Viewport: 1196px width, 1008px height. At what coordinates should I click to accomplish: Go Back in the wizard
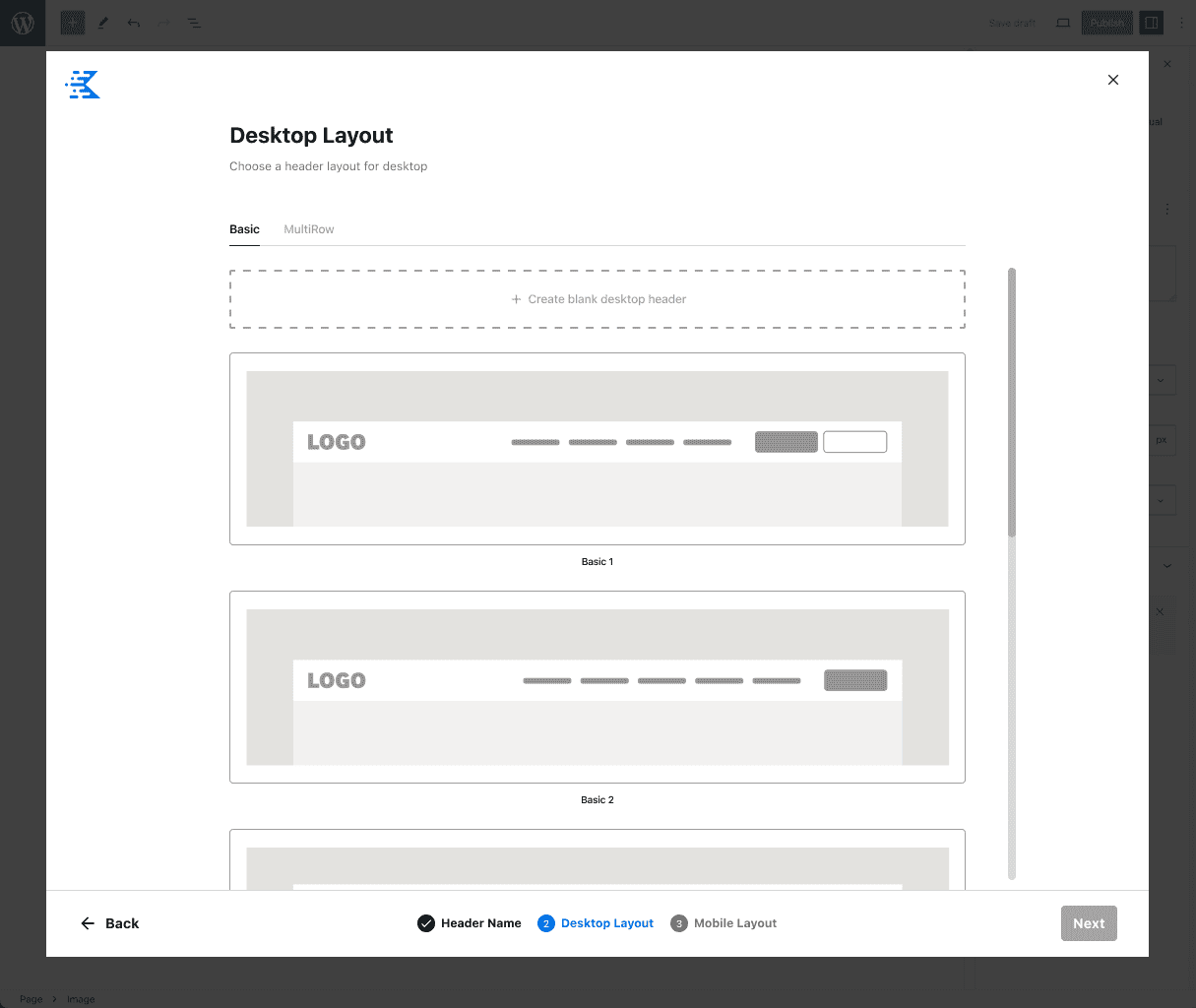[x=110, y=923]
